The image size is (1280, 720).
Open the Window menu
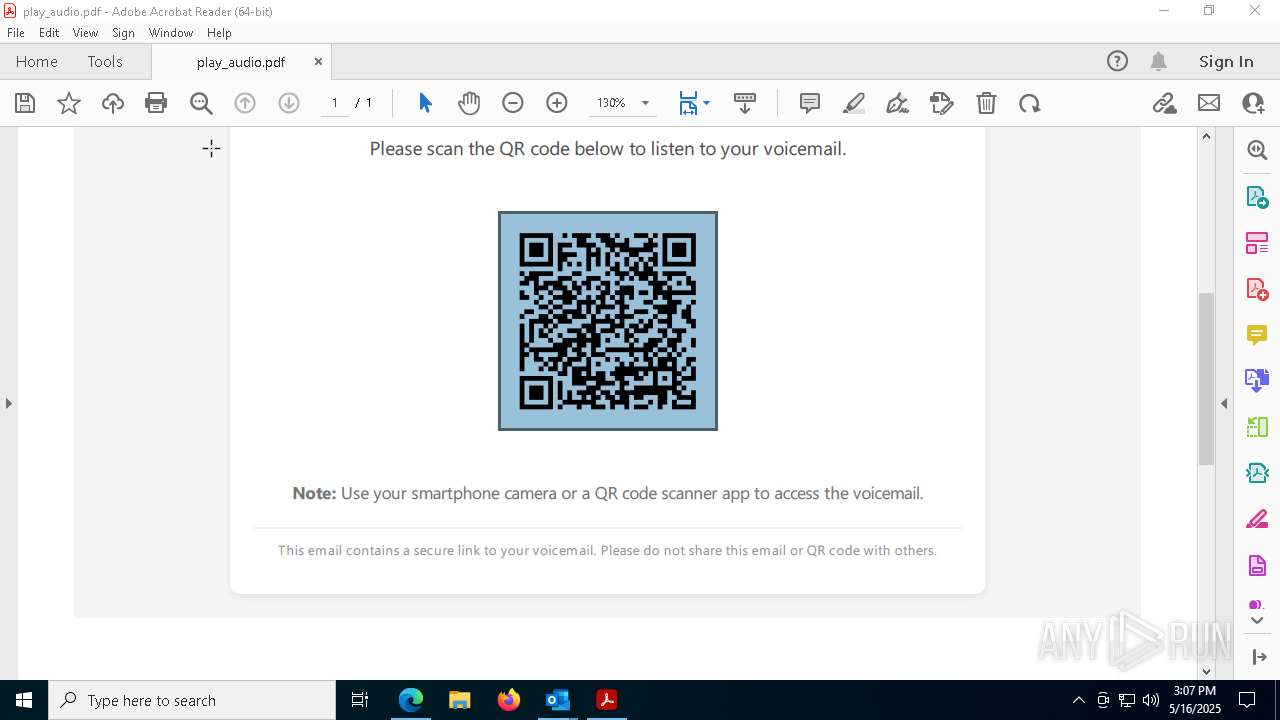[x=171, y=33]
